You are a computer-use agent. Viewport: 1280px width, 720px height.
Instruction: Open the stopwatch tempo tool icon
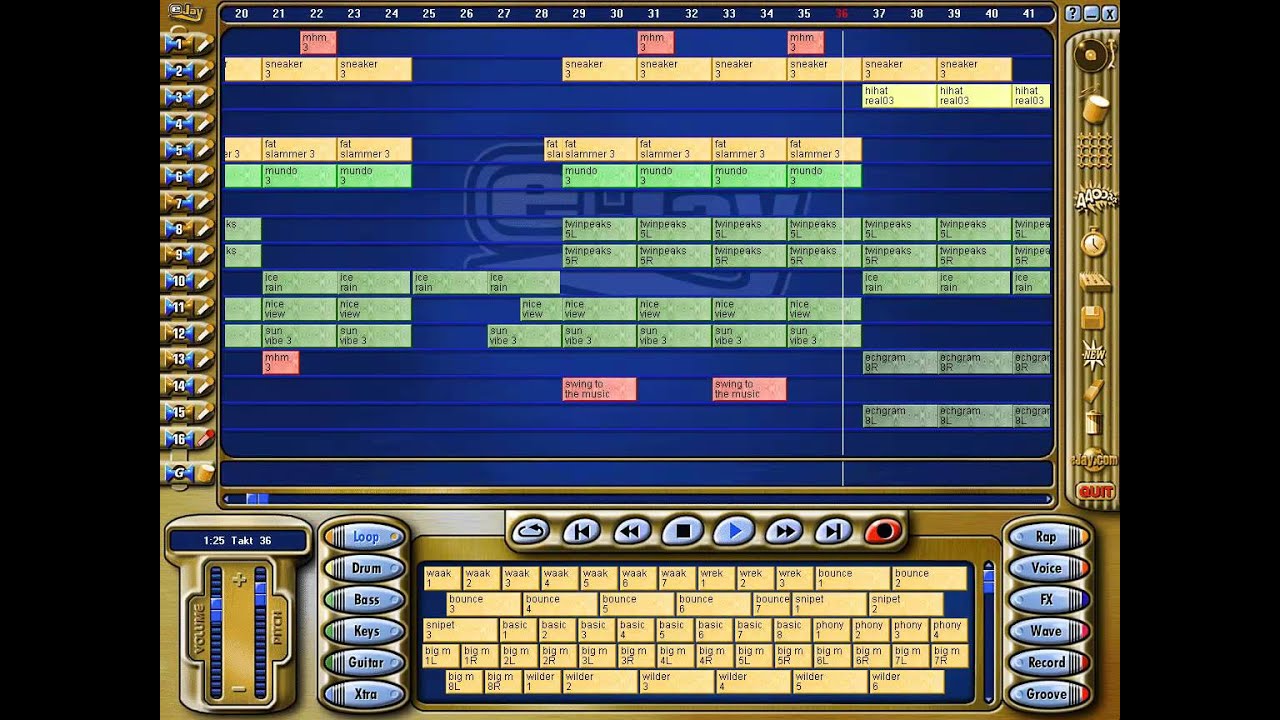1093,241
